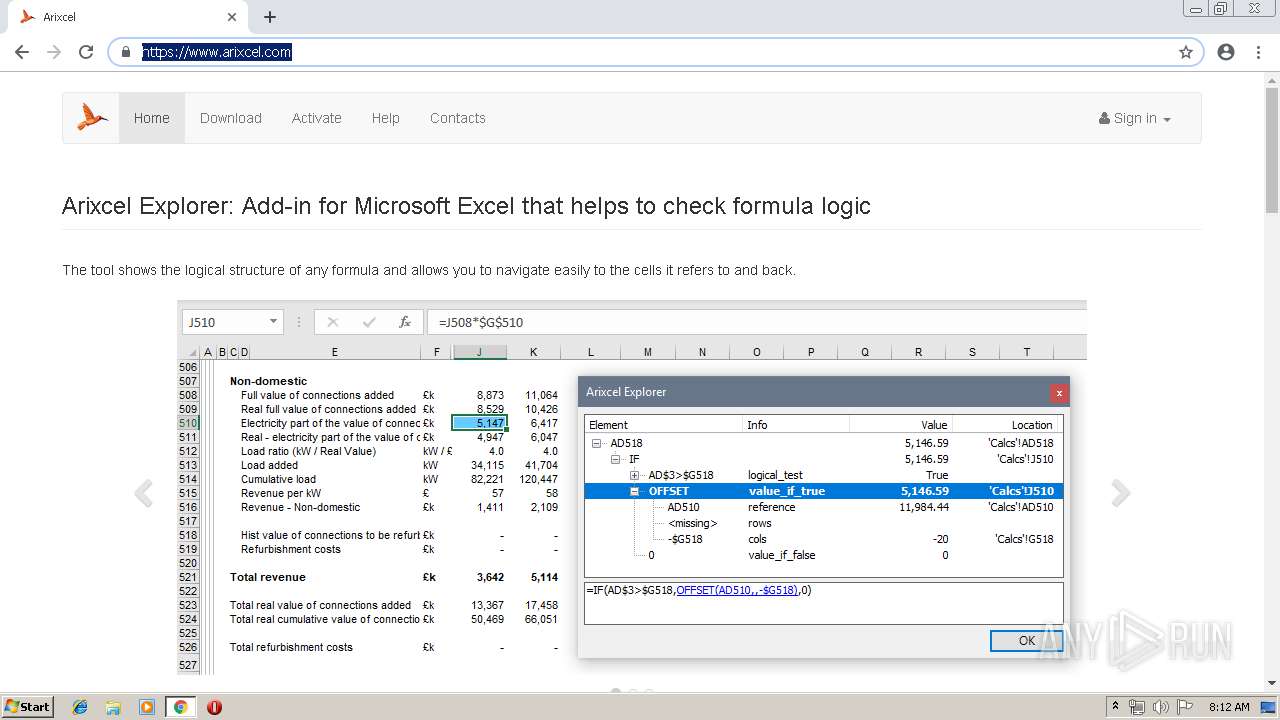Close the Arixcel browser tab
Image resolution: width=1280 pixels, height=720 pixels.
click(232, 17)
